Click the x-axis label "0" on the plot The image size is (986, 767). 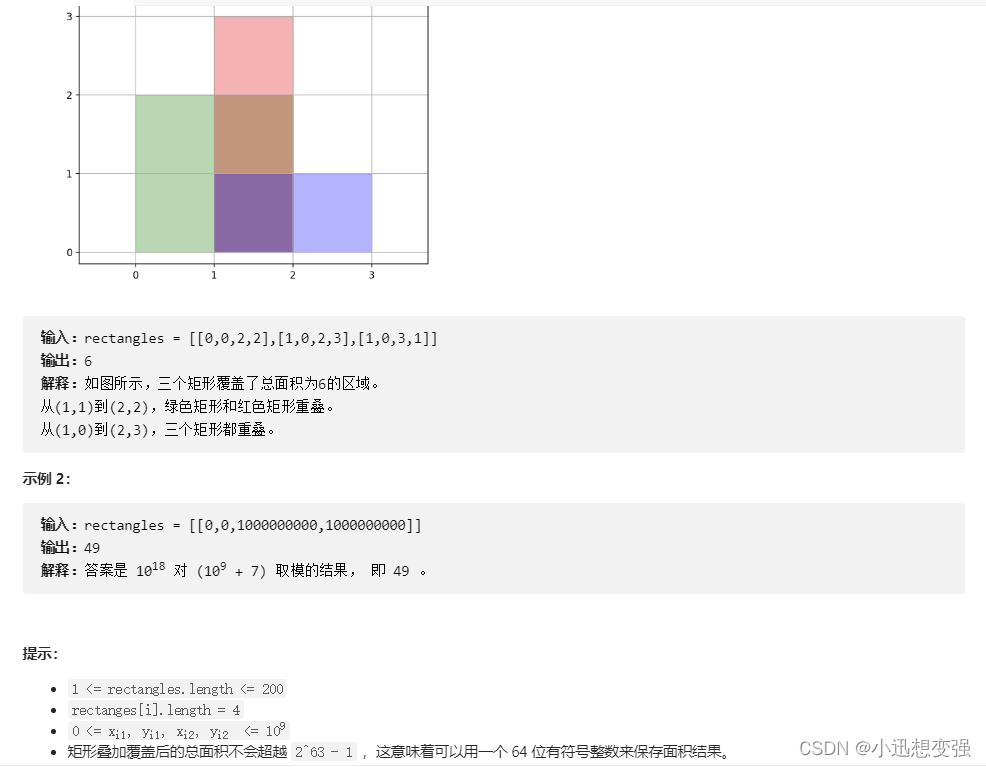[x=135, y=274]
